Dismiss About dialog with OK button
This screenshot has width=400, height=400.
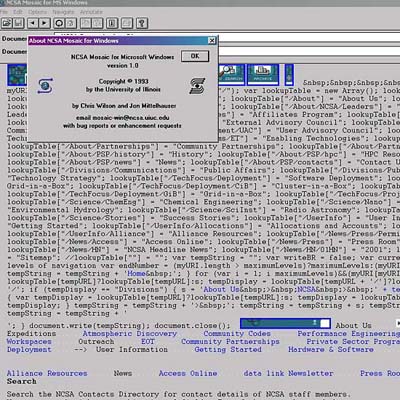195,56
